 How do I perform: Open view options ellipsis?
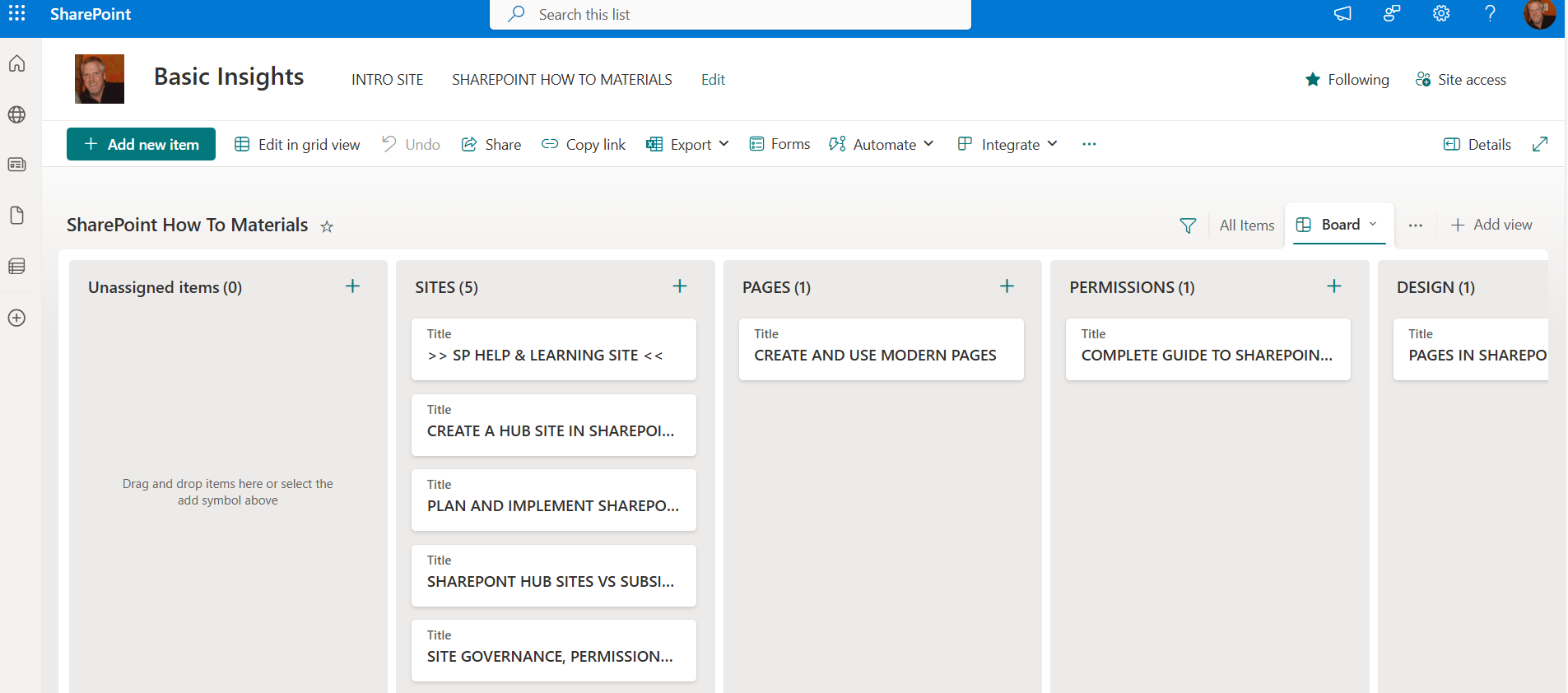[1415, 226]
